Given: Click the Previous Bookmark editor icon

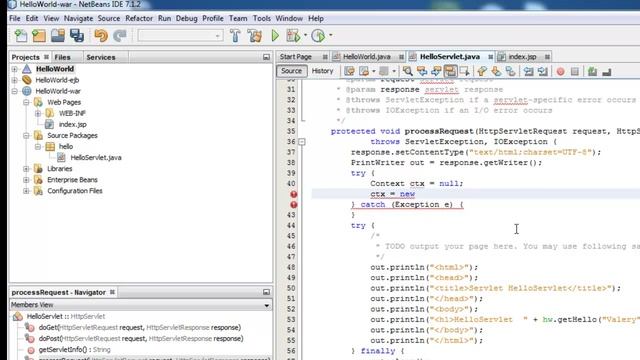Looking at the screenshot, I should pos(482,71).
